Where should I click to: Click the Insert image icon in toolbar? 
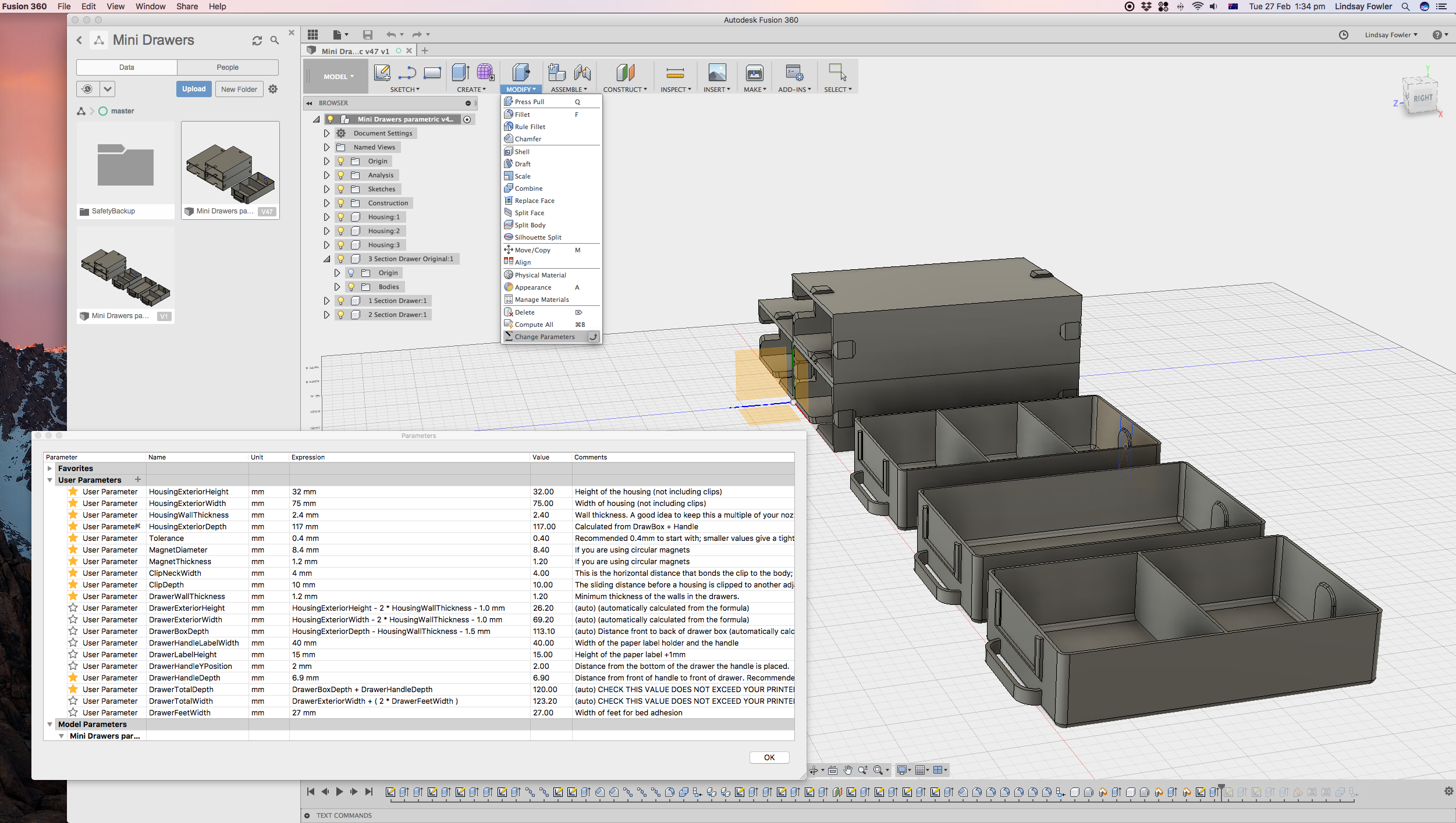point(717,73)
